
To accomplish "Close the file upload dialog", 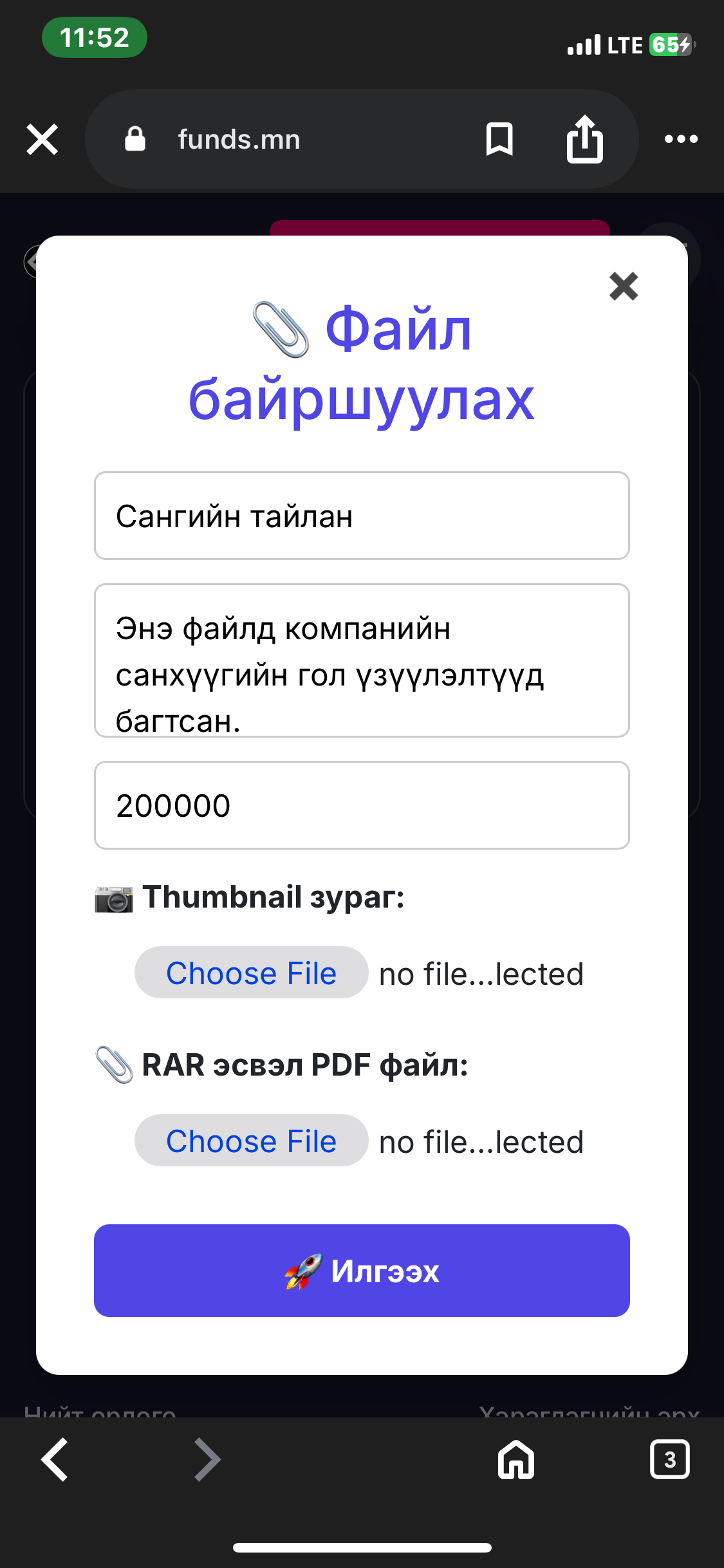I will (623, 286).
